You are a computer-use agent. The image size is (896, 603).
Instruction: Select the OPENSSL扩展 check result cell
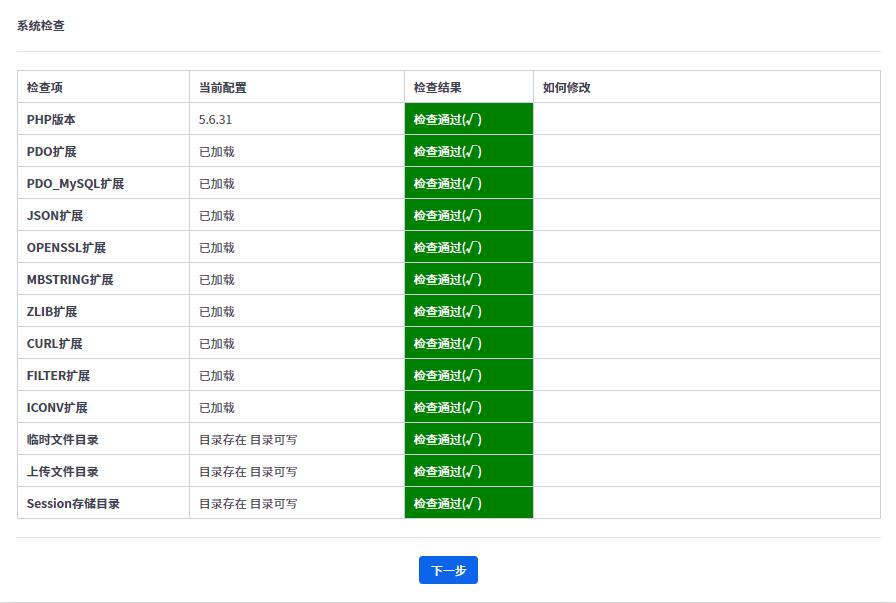[468, 247]
